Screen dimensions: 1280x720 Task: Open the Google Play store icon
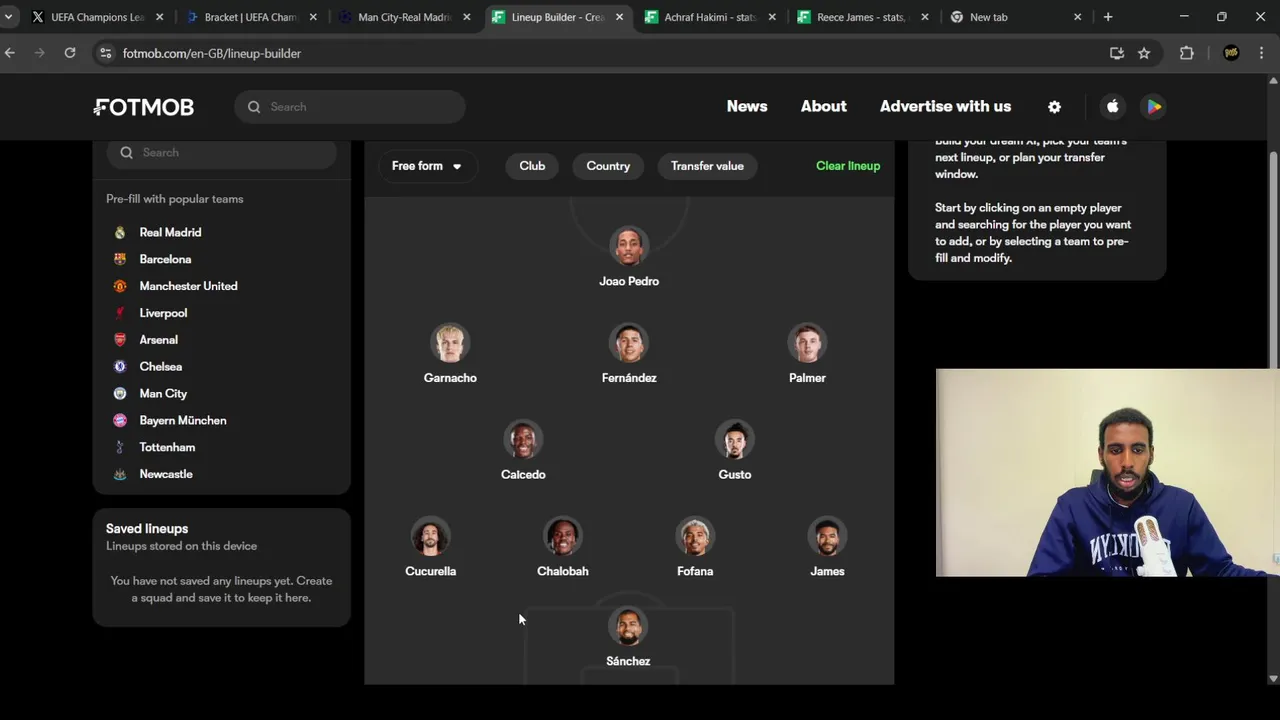1154,107
